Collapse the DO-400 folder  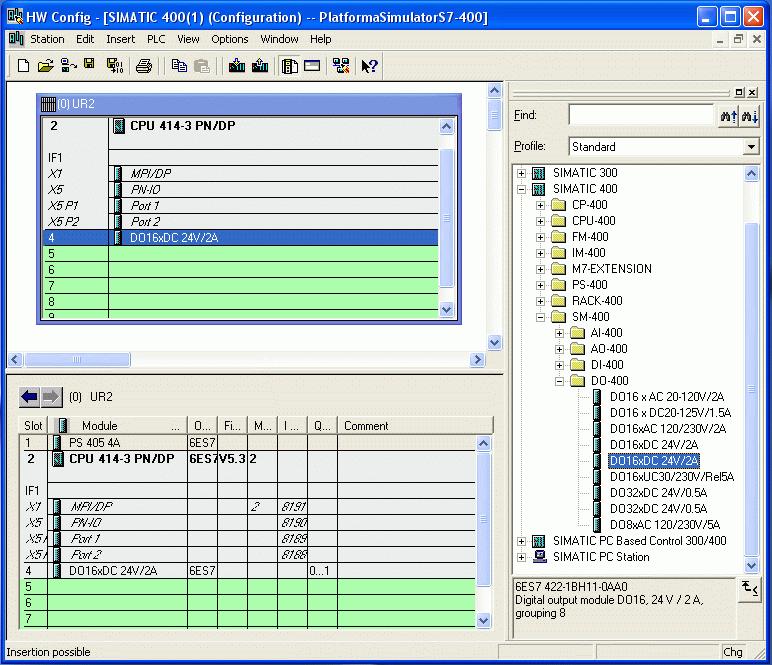click(x=559, y=381)
